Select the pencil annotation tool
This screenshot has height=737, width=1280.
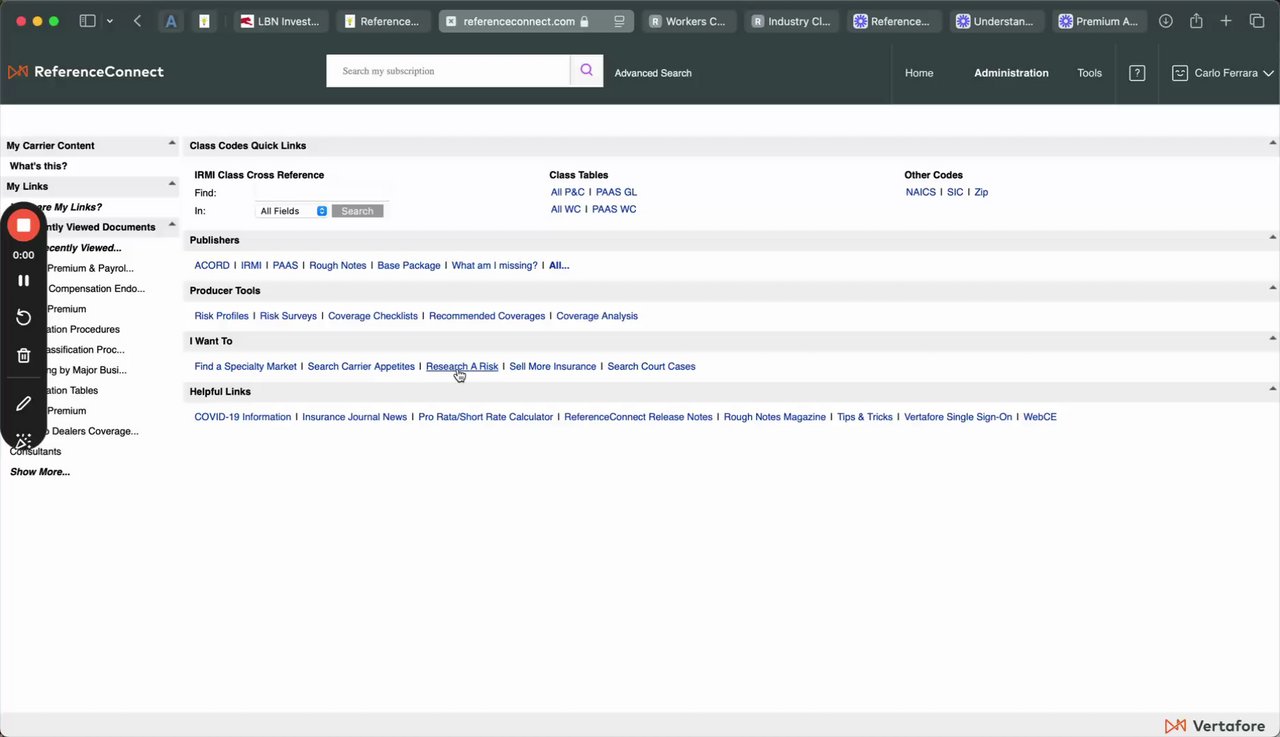pos(23,404)
